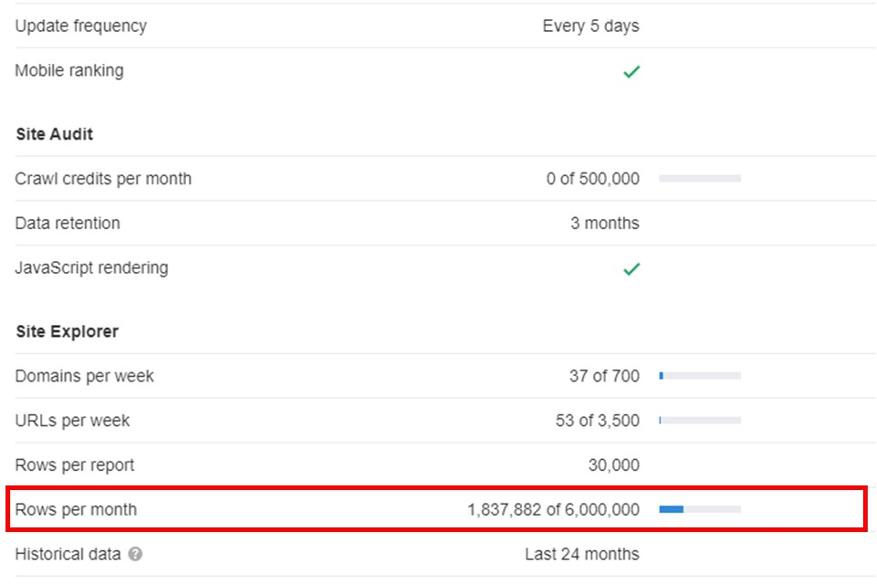The width and height of the screenshot is (877, 585).
Task: Click the Rows per report 30,000 value
Action: pyautogui.click(x=613, y=465)
